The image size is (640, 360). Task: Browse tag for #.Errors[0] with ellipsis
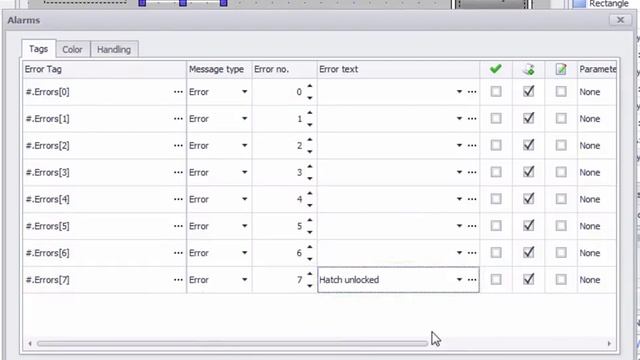click(178, 92)
